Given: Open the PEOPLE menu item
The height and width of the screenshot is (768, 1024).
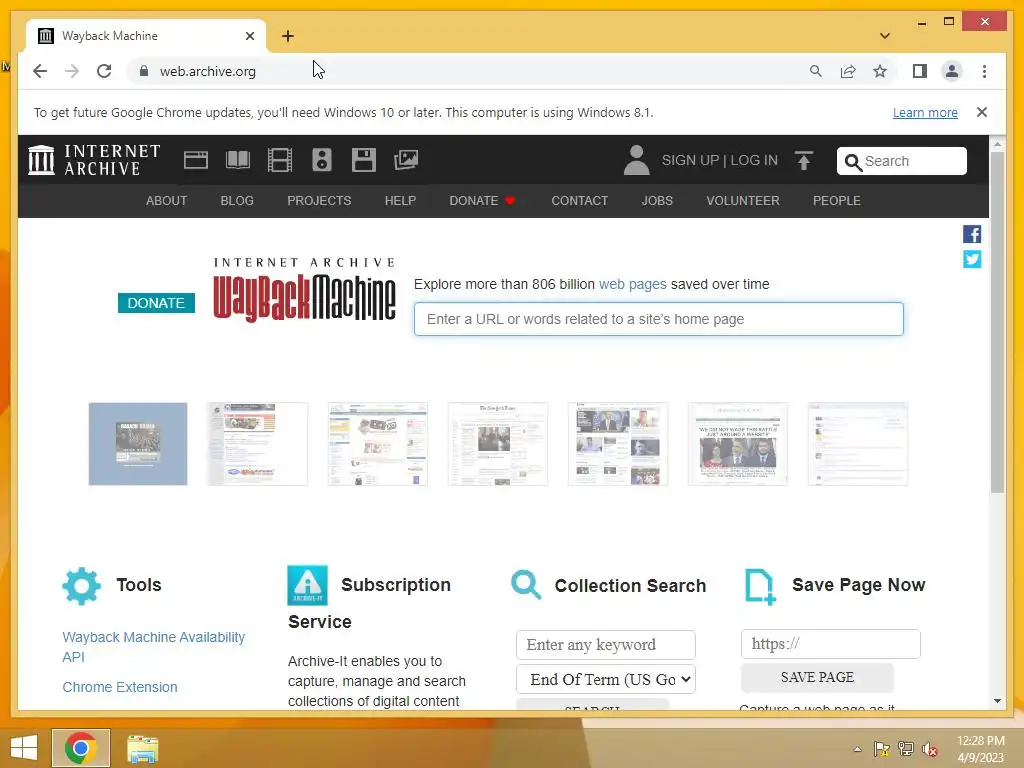Looking at the screenshot, I should [837, 200].
